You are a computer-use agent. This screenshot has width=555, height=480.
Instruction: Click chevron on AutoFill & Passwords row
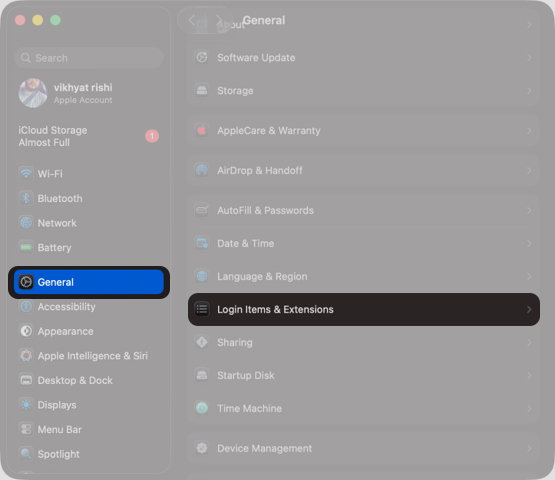point(529,210)
